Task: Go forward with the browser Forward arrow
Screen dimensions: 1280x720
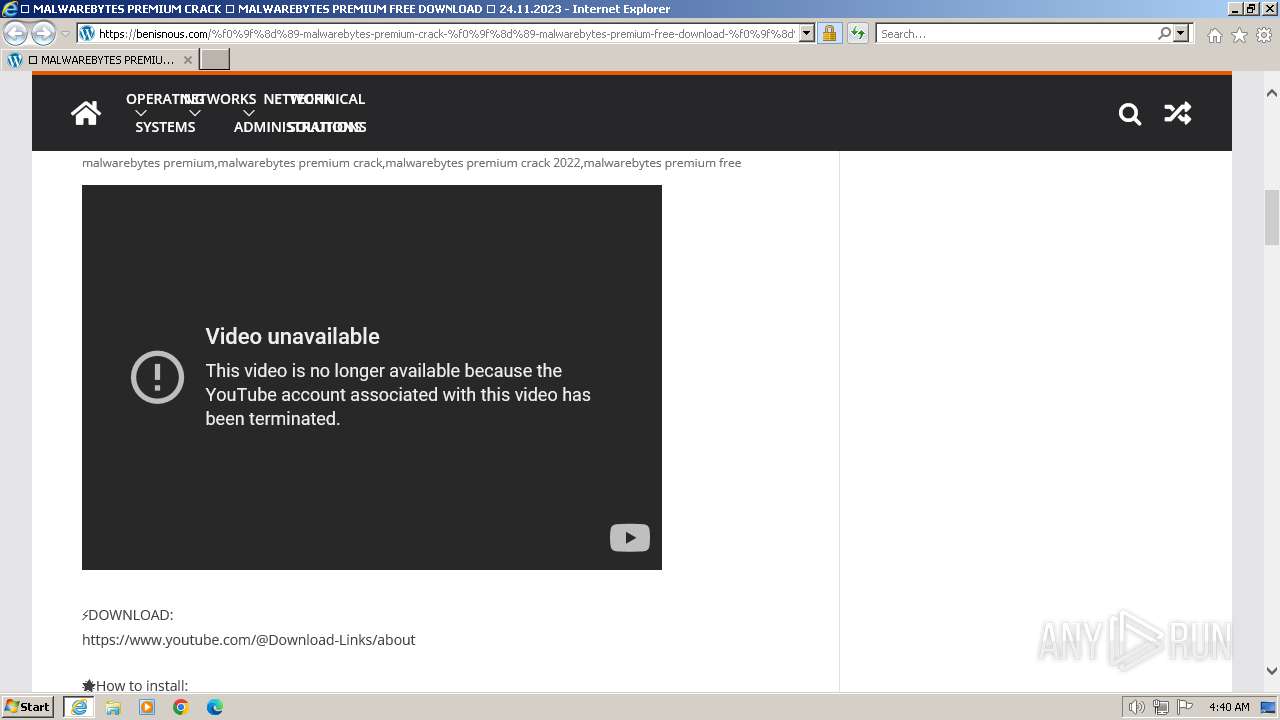Action: click(x=43, y=33)
